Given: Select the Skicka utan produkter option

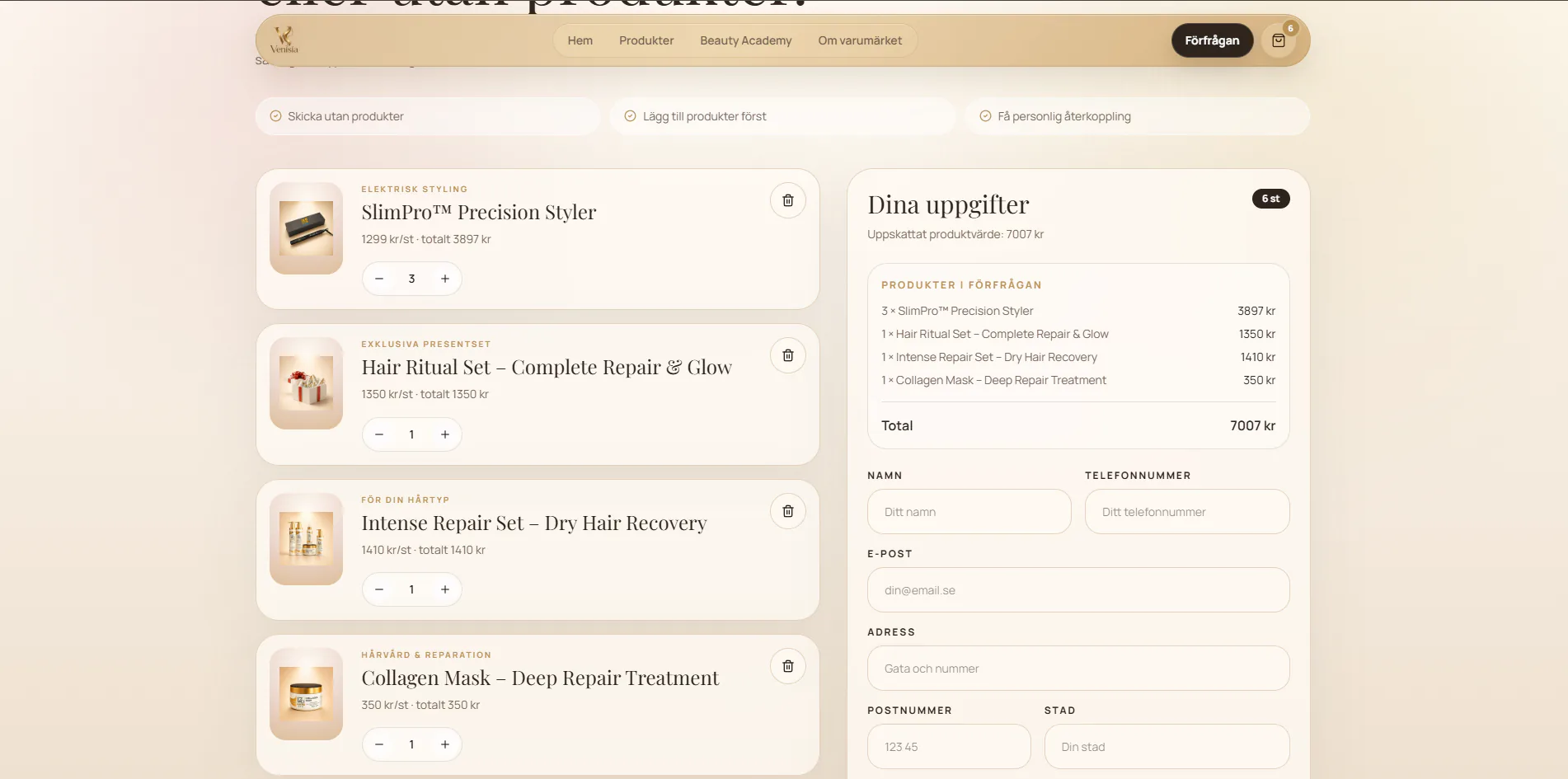Looking at the screenshot, I should [x=428, y=116].
